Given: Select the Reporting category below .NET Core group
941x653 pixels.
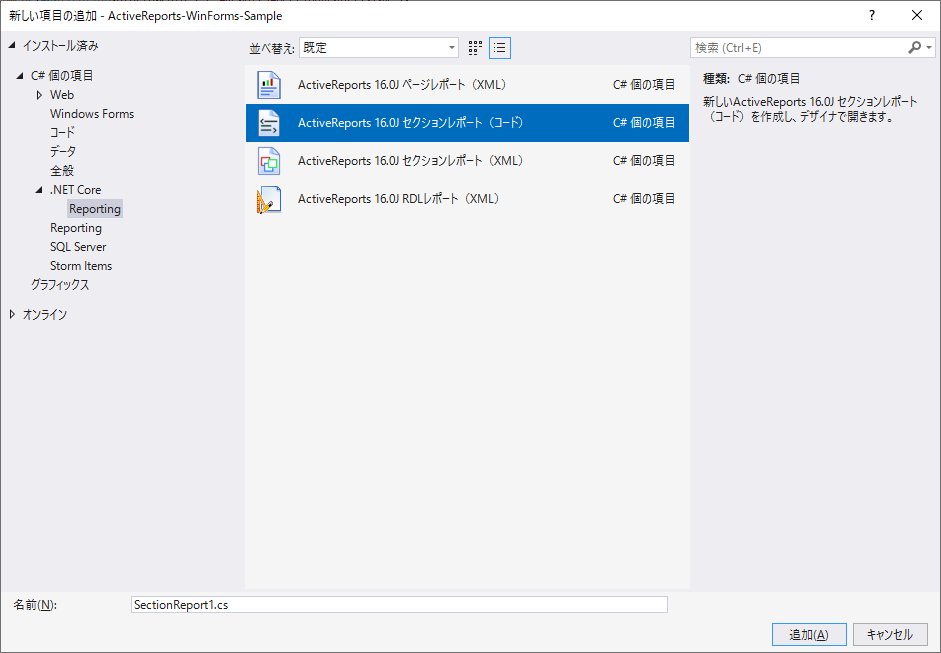Looking at the screenshot, I should coord(76,228).
